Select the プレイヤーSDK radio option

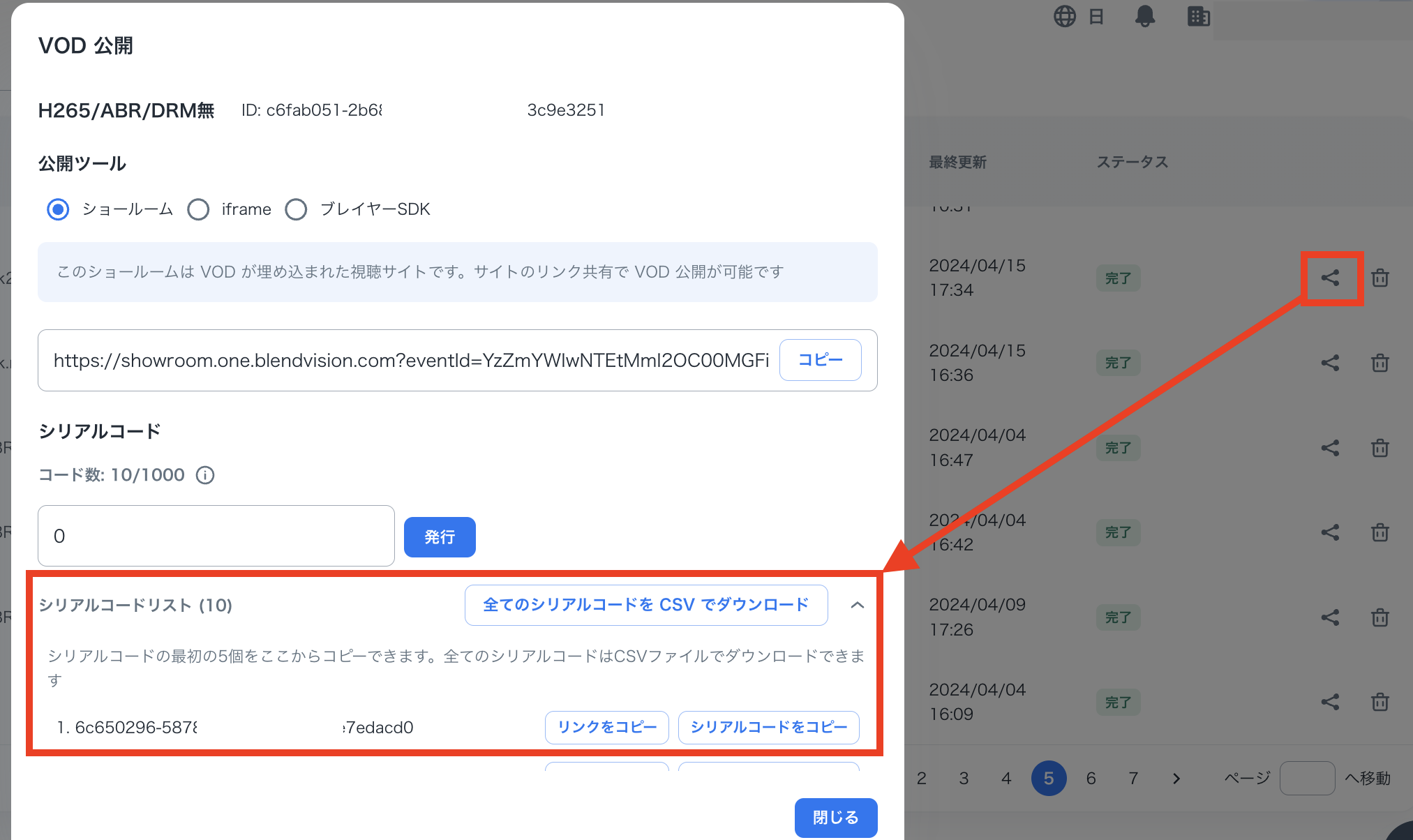(296, 209)
